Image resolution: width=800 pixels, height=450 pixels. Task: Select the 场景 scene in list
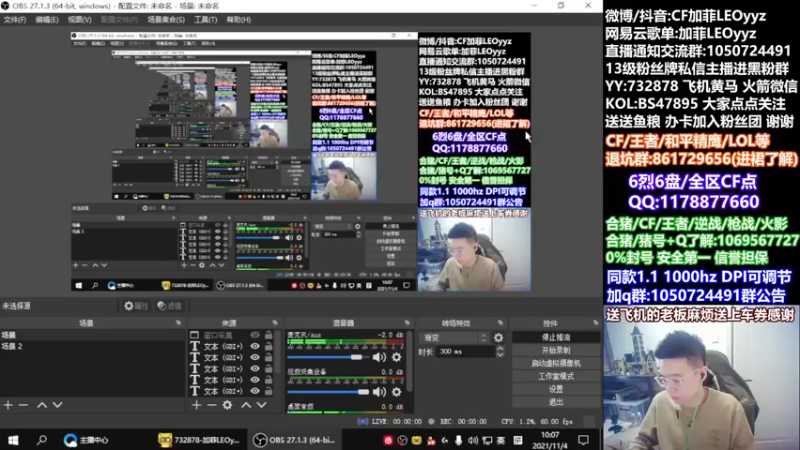(92, 335)
